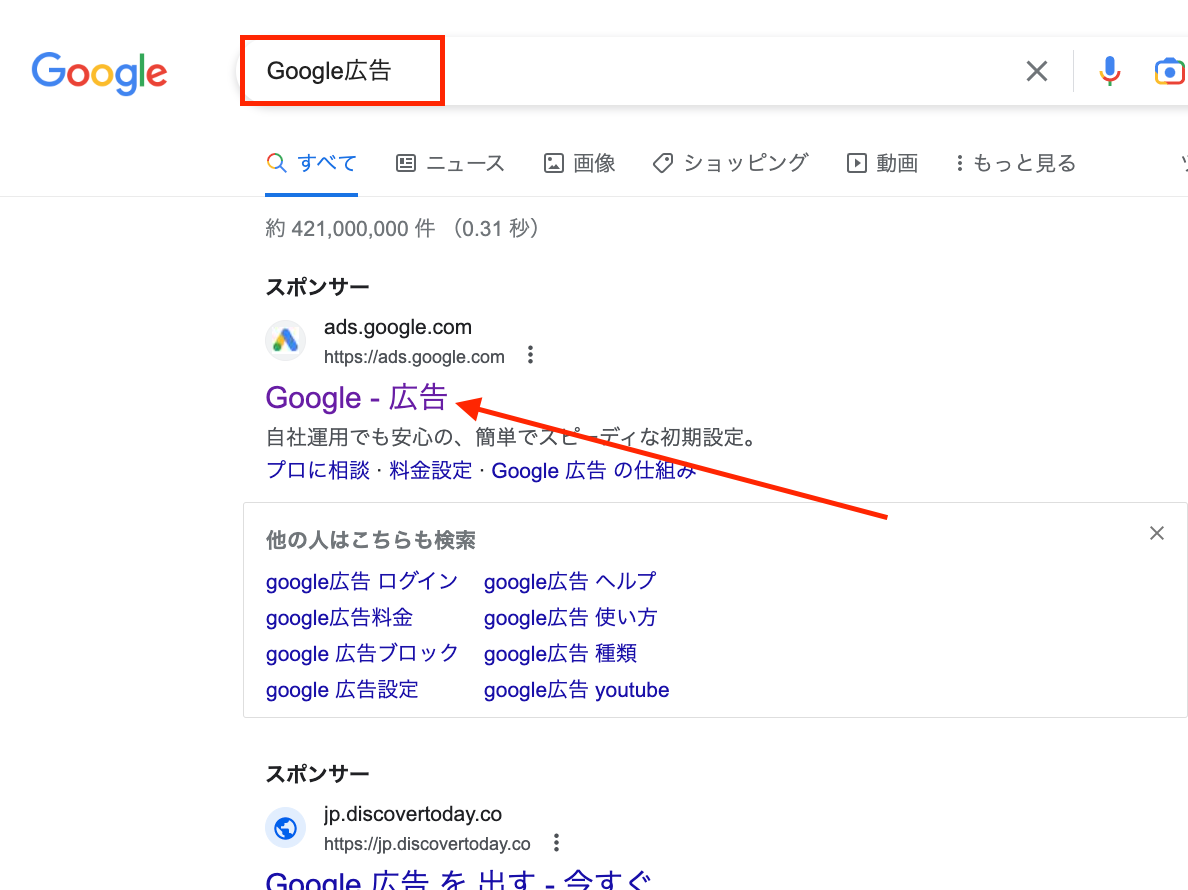Viewport: 1188px width, 890px height.
Task: Click the google広告 youtube suggestion
Action: [x=576, y=690]
